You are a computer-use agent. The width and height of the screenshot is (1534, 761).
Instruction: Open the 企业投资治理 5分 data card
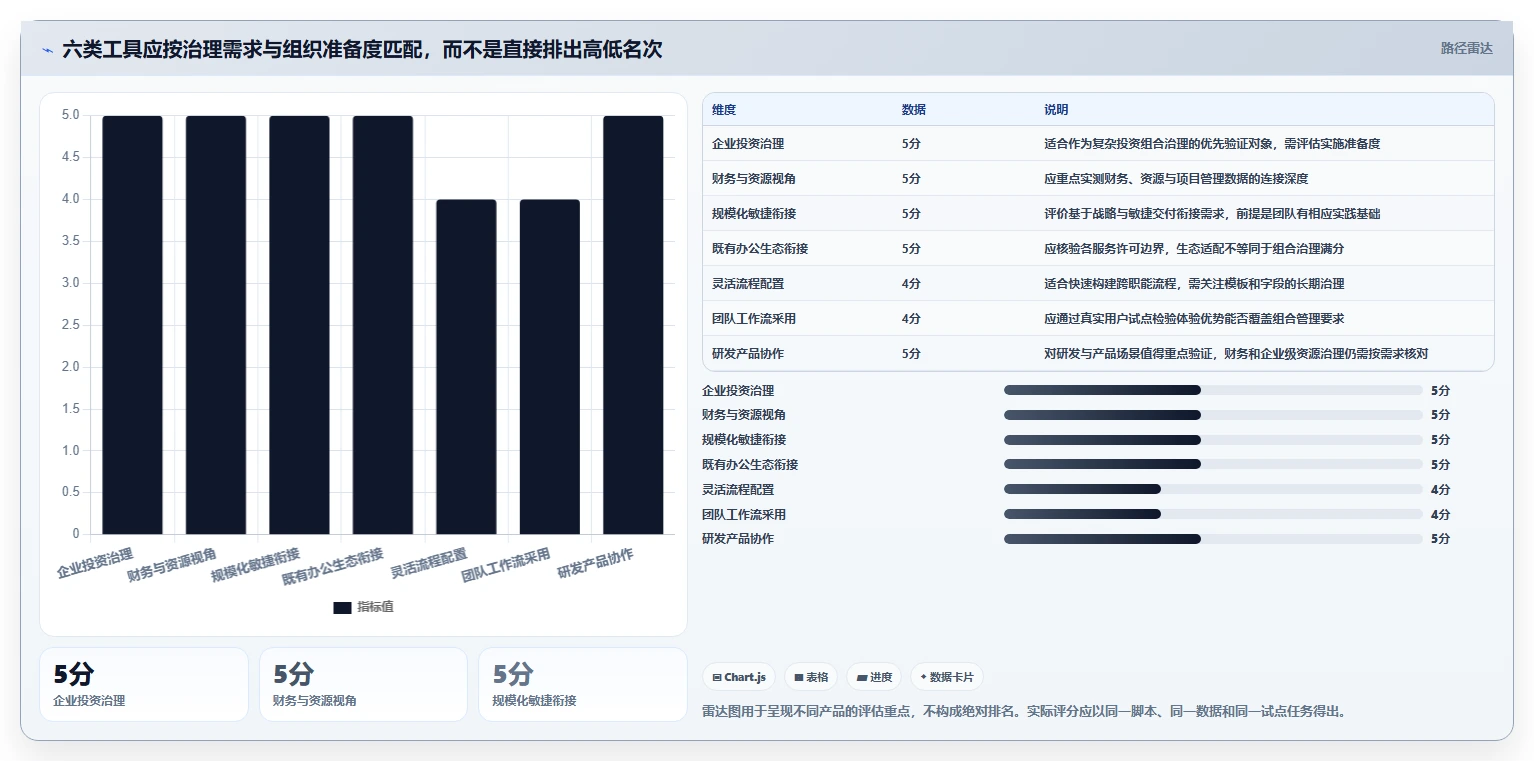tap(144, 684)
